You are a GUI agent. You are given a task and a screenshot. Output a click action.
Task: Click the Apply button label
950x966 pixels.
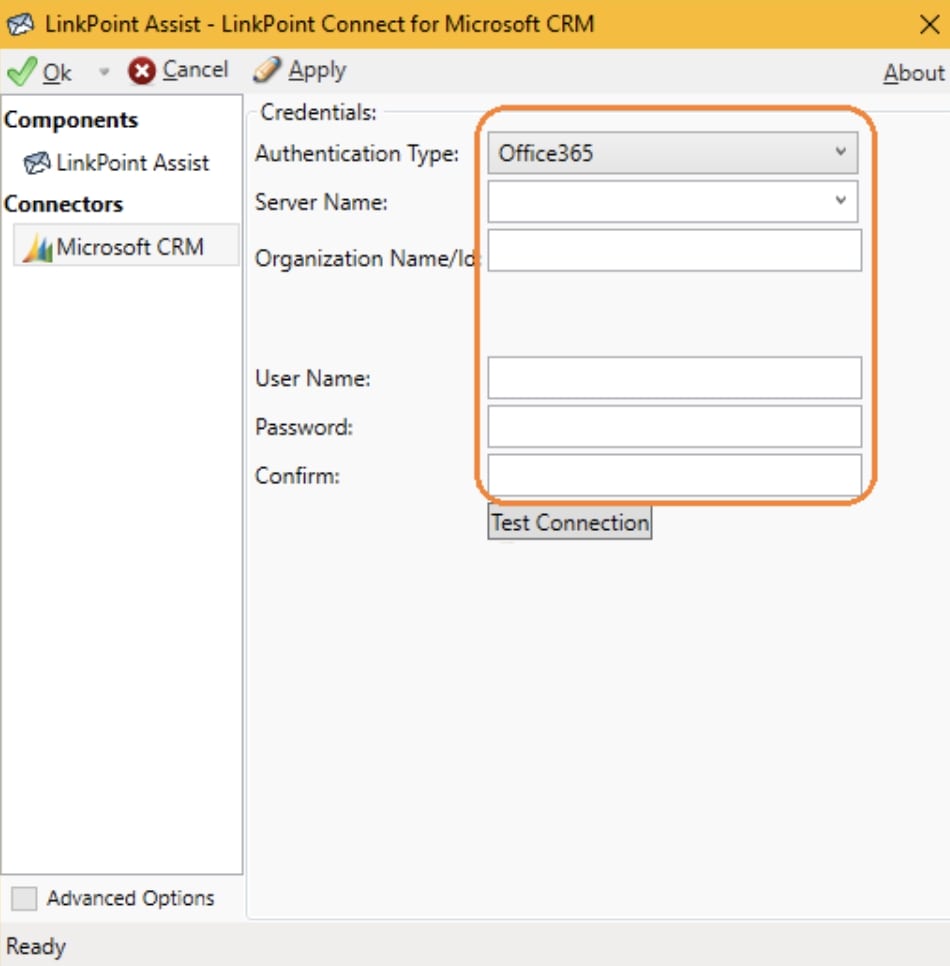[317, 70]
